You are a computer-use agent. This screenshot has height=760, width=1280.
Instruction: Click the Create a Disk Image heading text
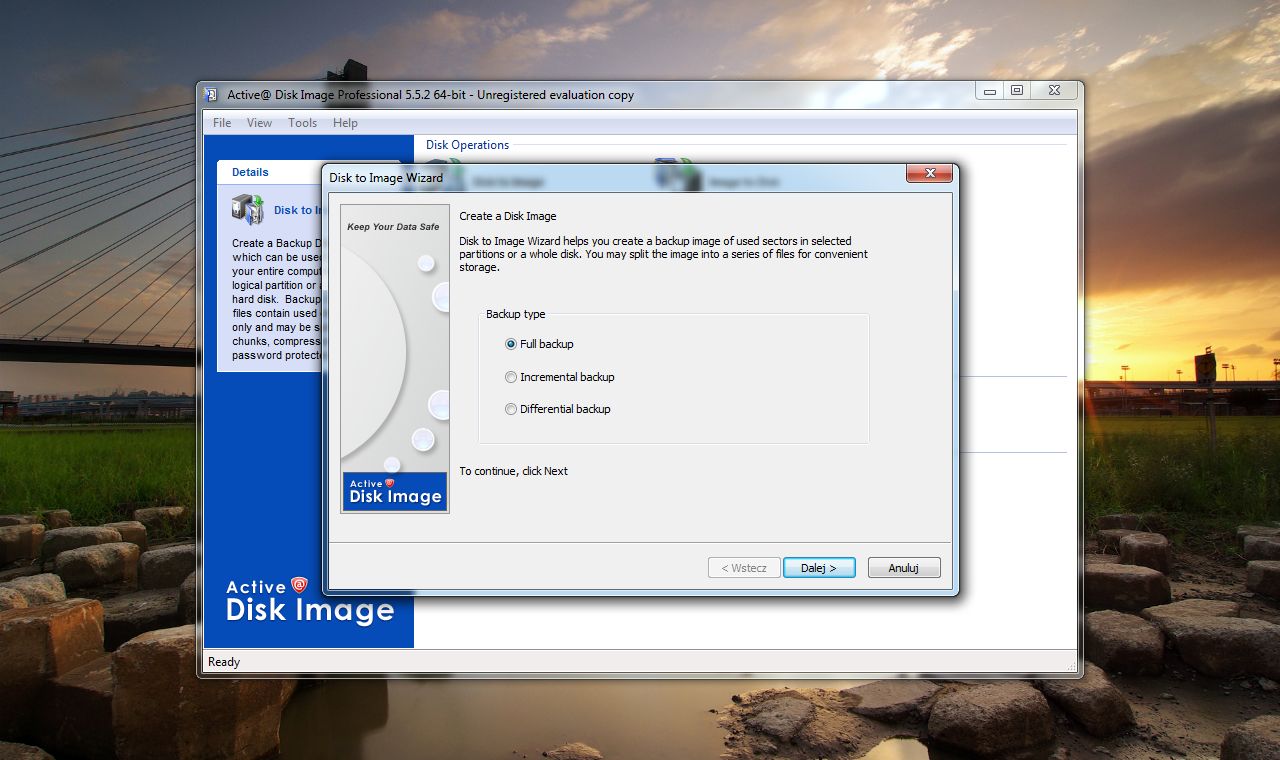pos(508,216)
